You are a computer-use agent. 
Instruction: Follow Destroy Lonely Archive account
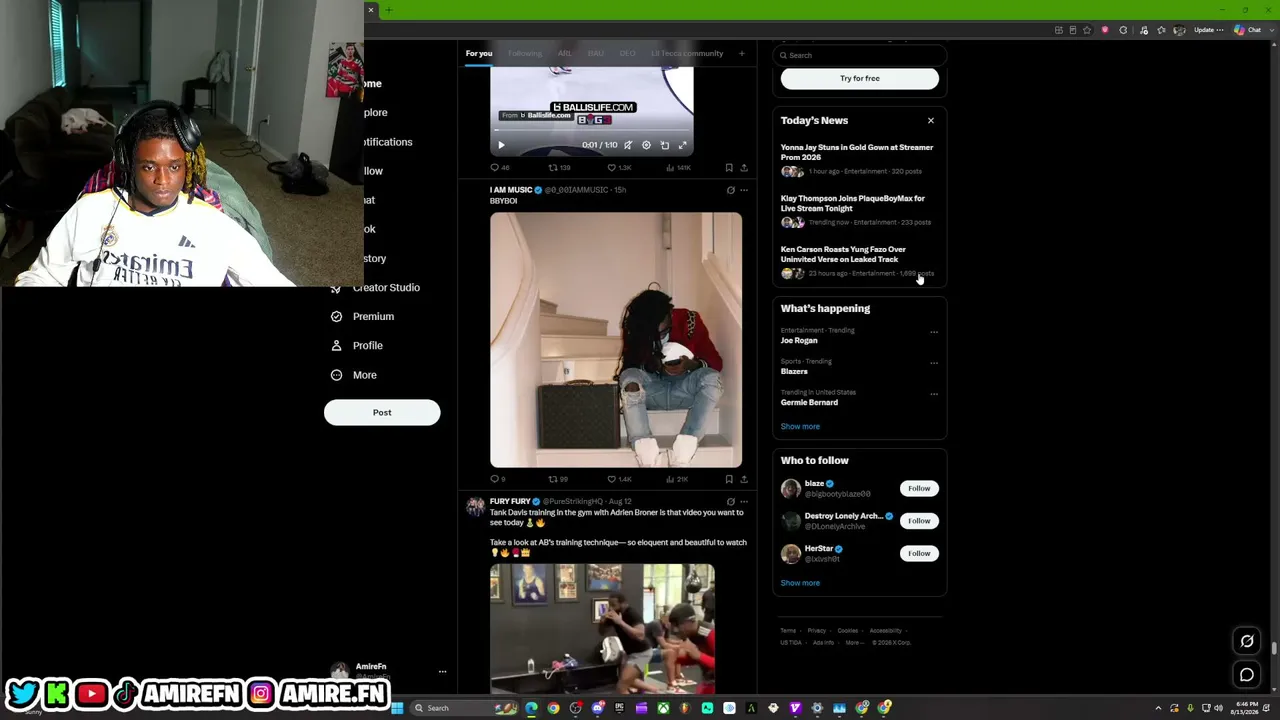pyautogui.click(x=919, y=521)
